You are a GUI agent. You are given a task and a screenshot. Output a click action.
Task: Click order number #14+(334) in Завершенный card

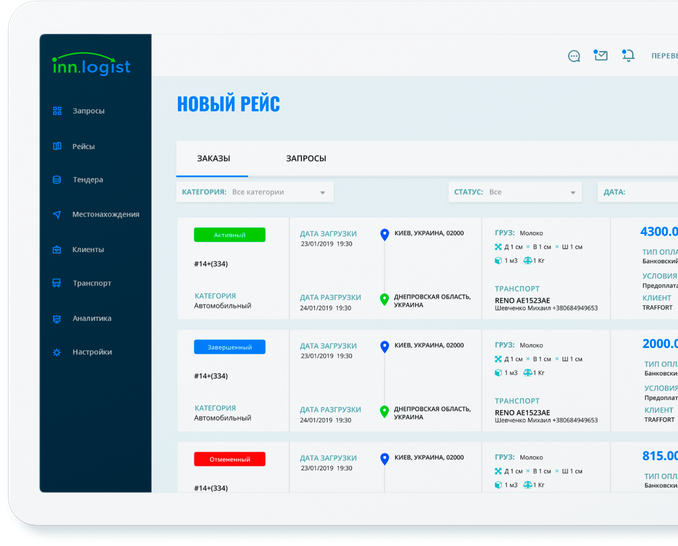[211, 376]
